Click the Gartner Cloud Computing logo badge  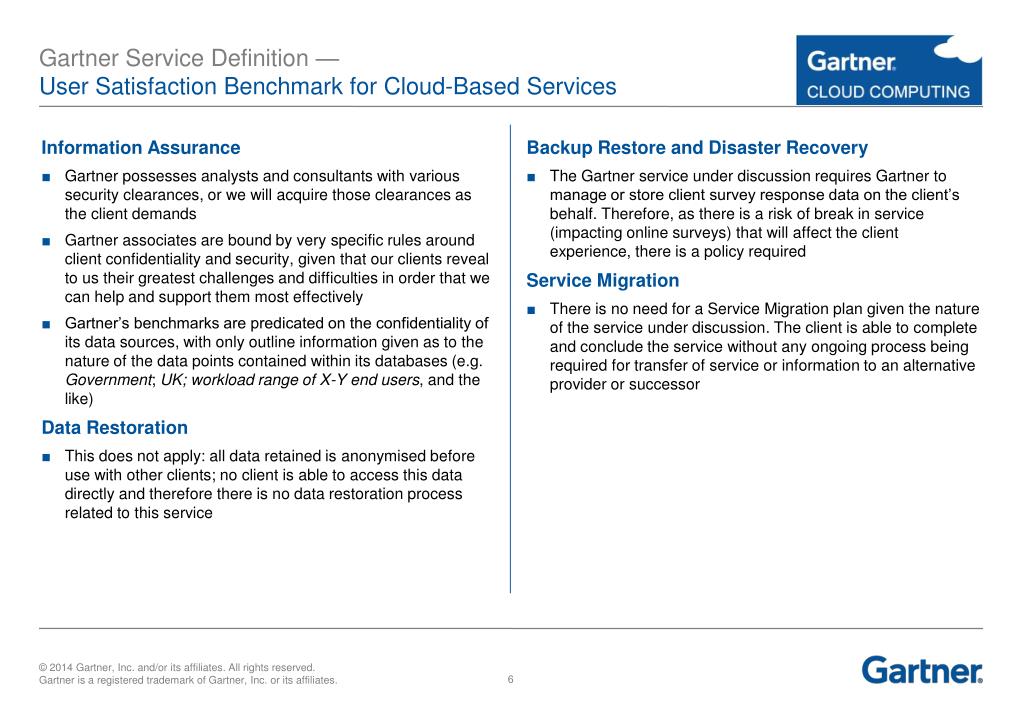point(889,70)
